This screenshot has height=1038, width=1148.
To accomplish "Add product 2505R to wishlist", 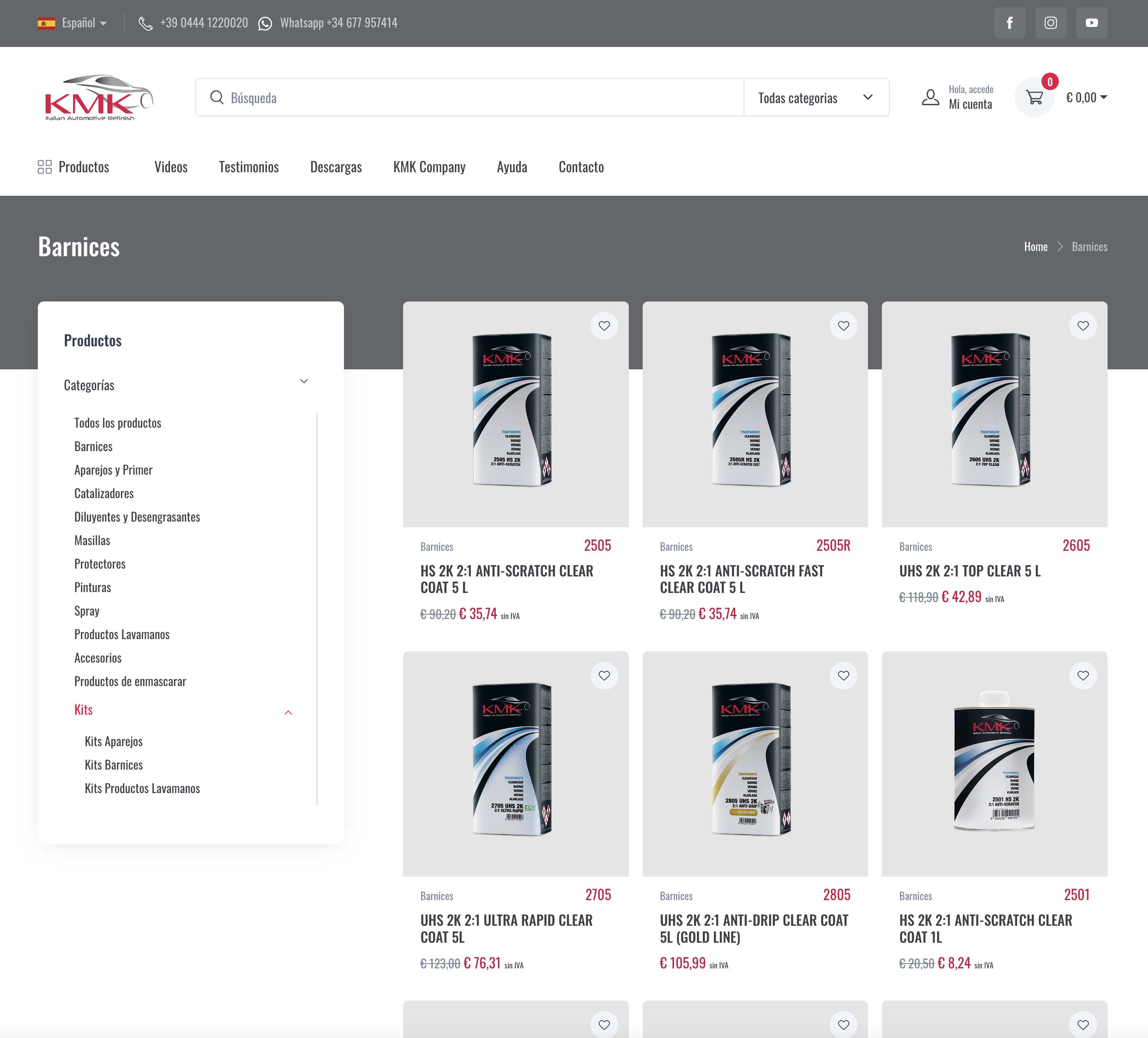I will pos(843,326).
